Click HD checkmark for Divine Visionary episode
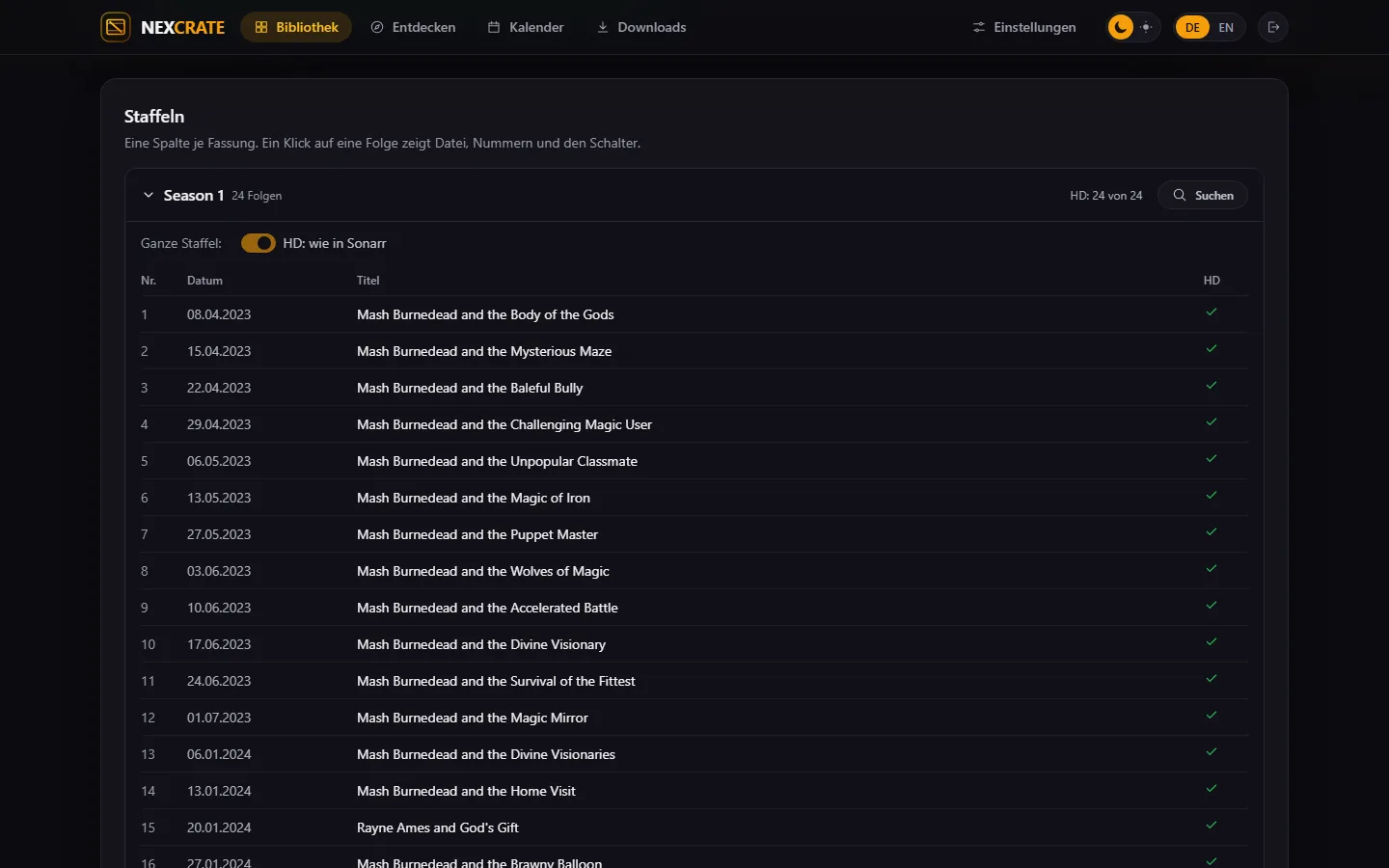 tap(1212, 642)
